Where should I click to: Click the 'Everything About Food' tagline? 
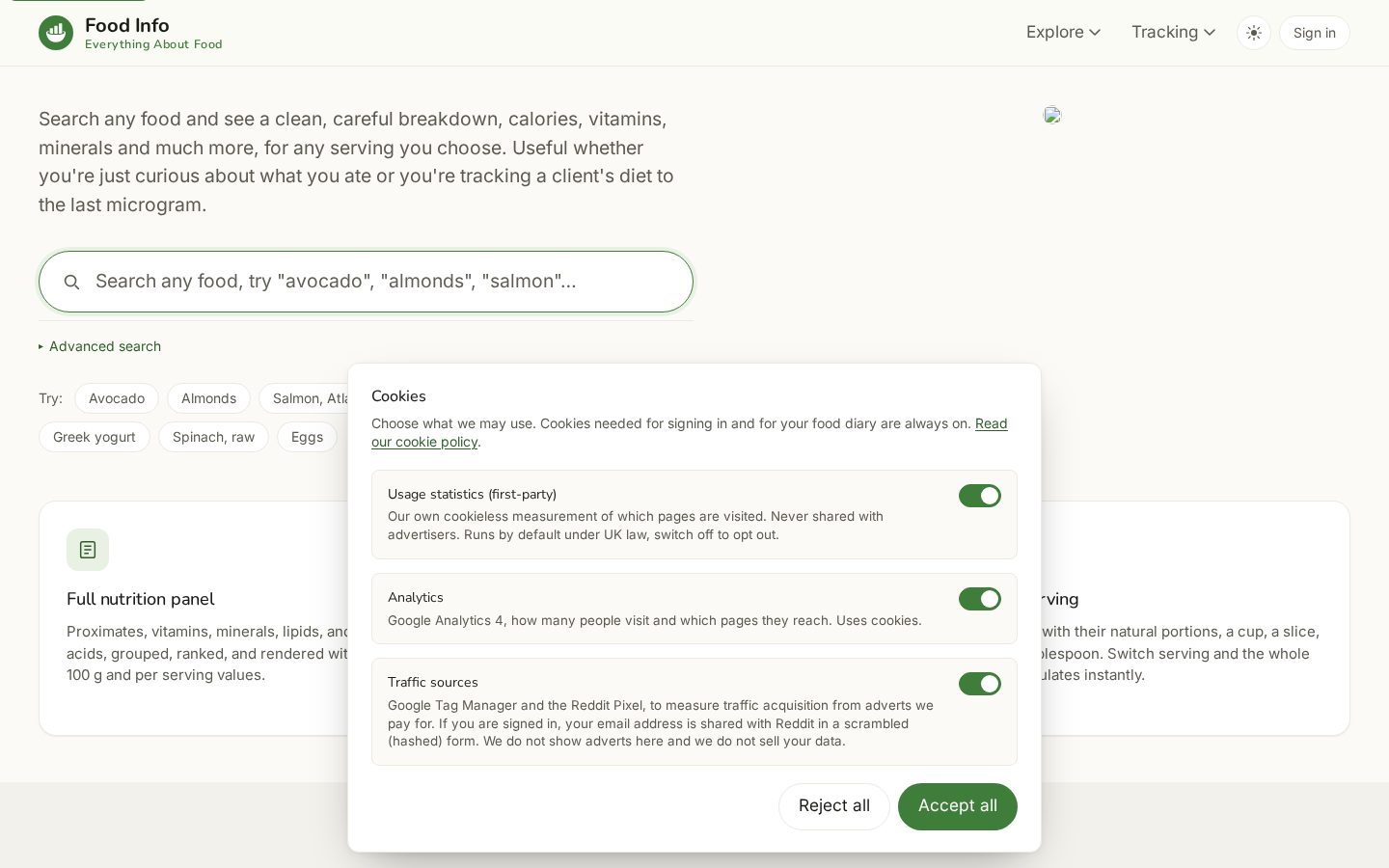point(153,44)
